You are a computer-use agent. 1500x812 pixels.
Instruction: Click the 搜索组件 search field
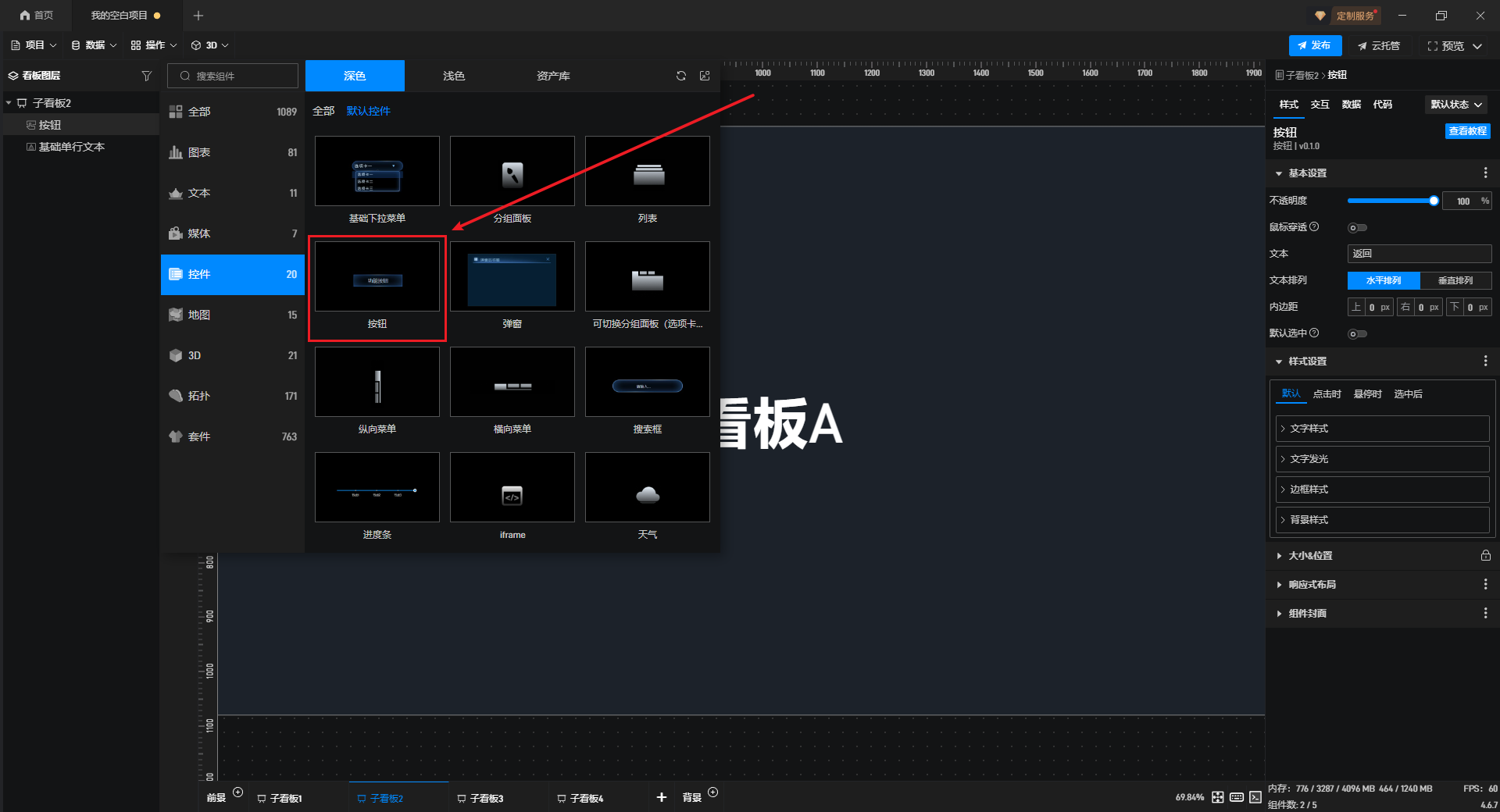[x=233, y=76]
